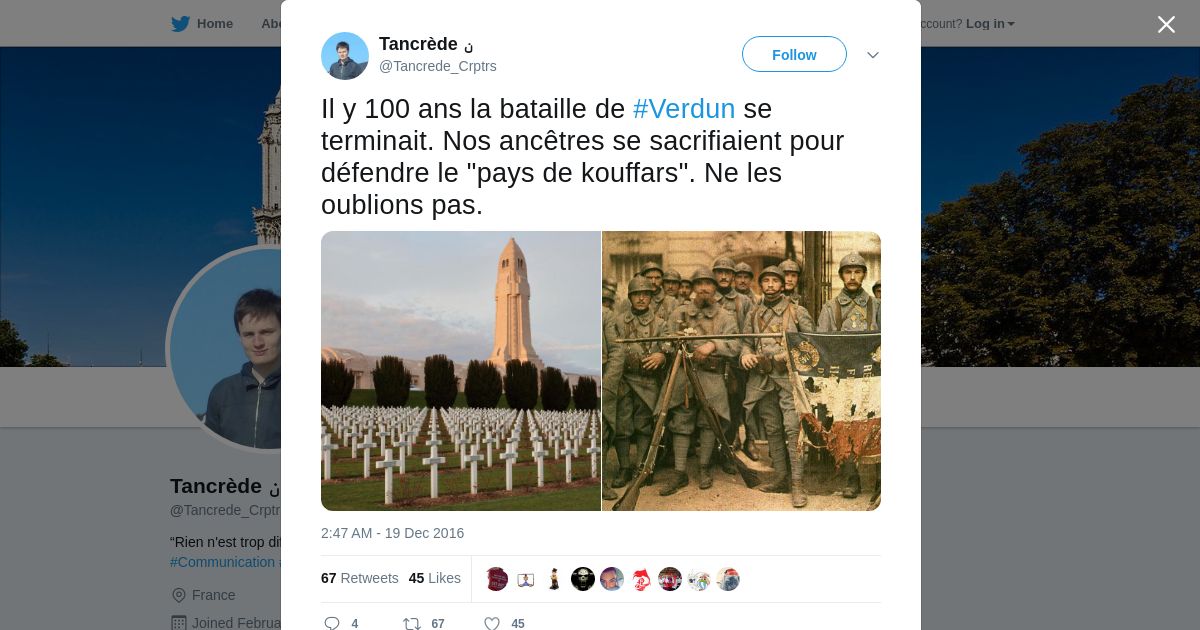Open Tancrède's avatar in tweet header
This screenshot has width=1200, height=630.
pyautogui.click(x=345, y=56)
